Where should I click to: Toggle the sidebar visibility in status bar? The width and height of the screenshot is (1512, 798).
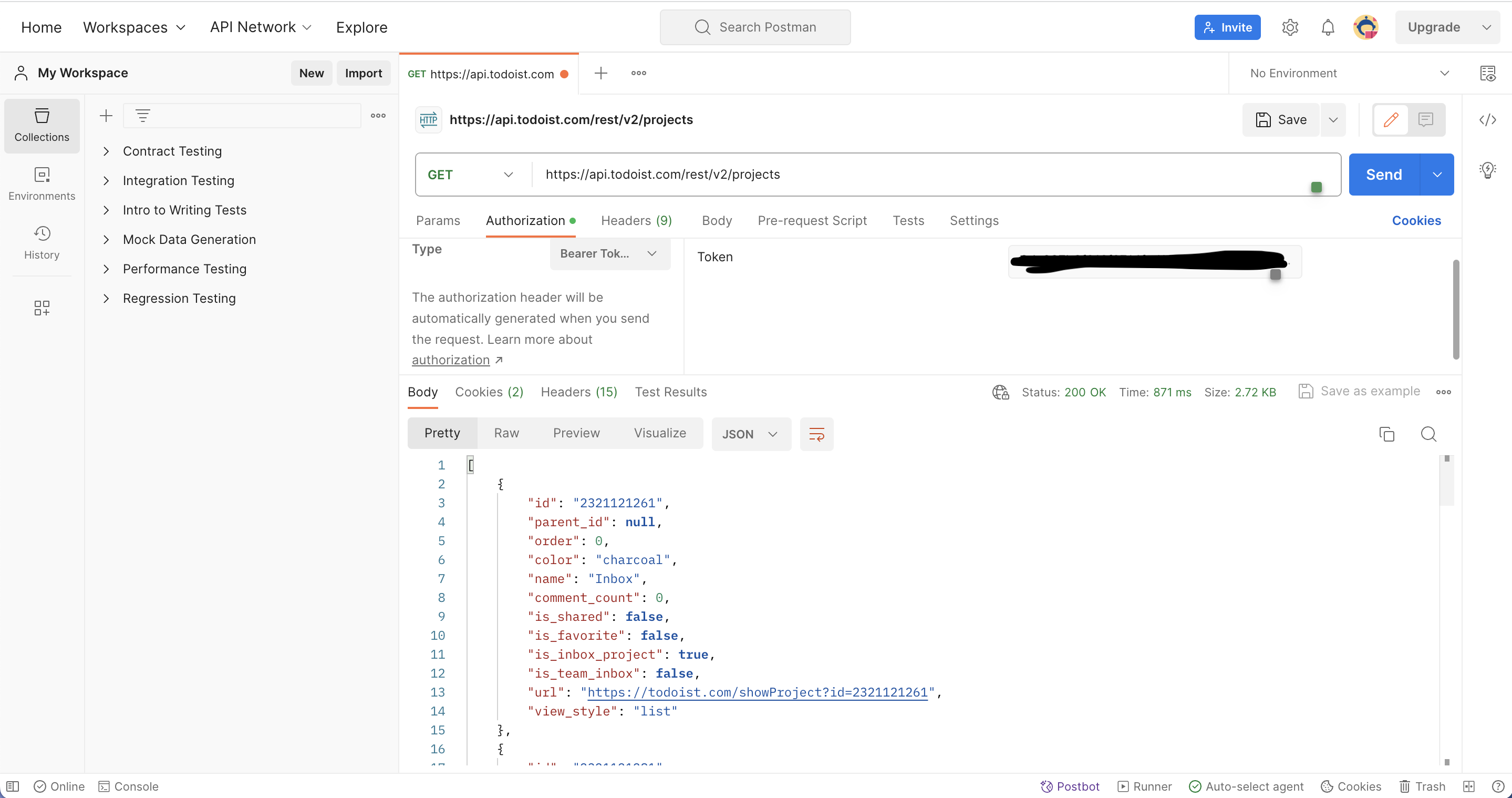pyautogui.click(x=12, y=786)
